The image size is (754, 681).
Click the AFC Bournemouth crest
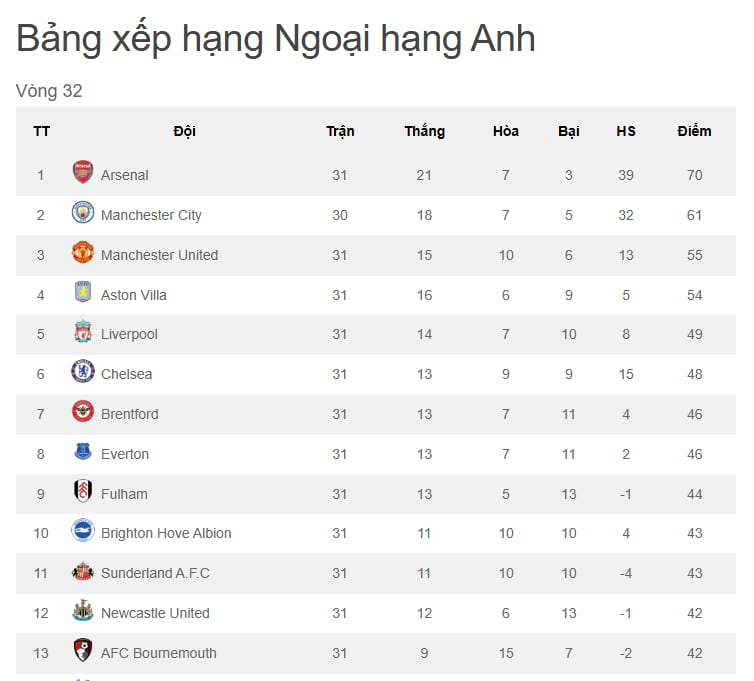coord(83,651)
